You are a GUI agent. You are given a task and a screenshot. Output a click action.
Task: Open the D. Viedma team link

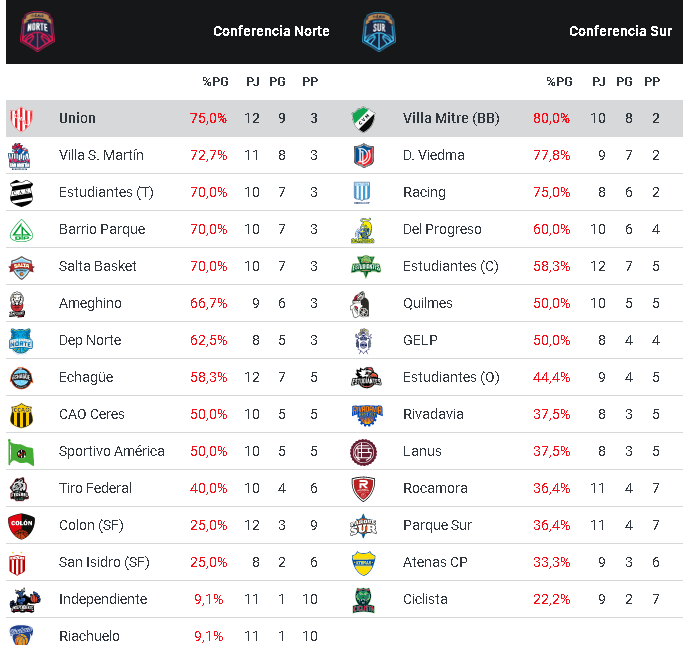pos(434,155)
